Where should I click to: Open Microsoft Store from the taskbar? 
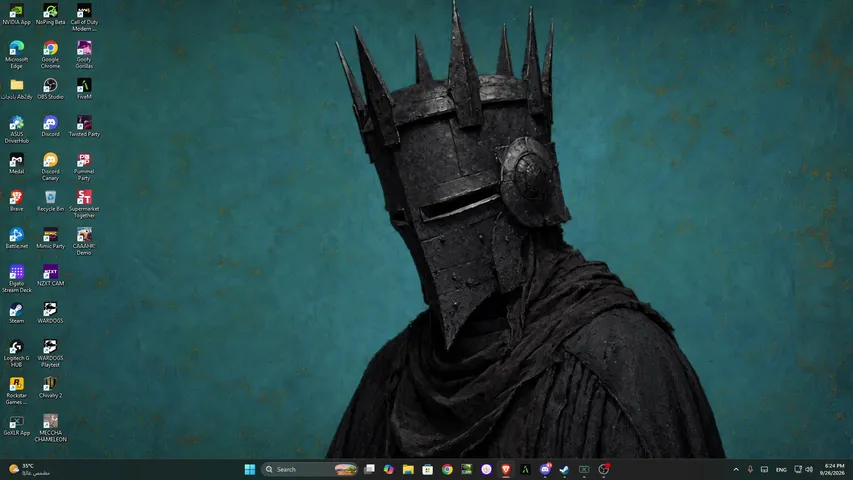pyautogui.click(x=428, y=469)
